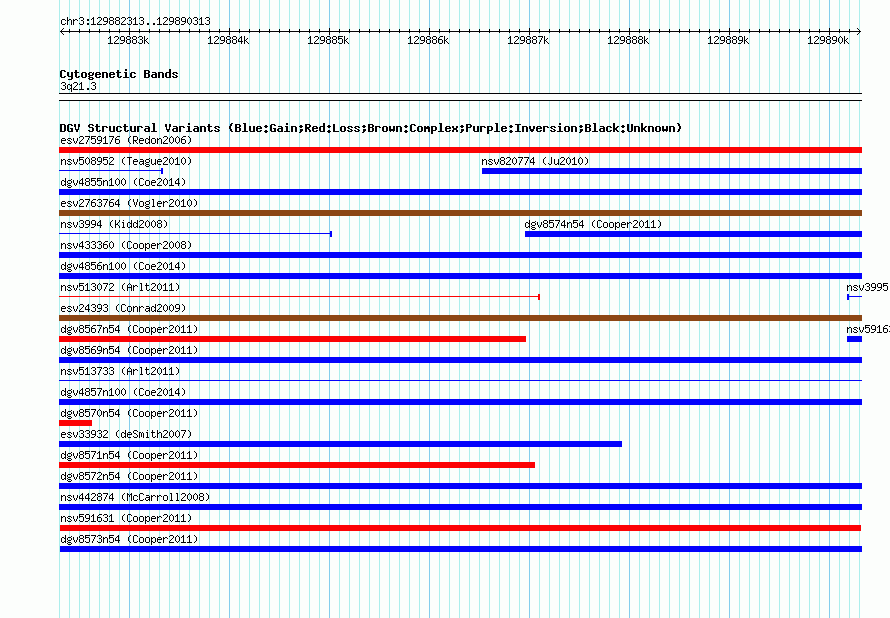Click the thin blue nsv508952 feature line
The height and width of the screenshot is (618, 890).
tap(111, 171)
